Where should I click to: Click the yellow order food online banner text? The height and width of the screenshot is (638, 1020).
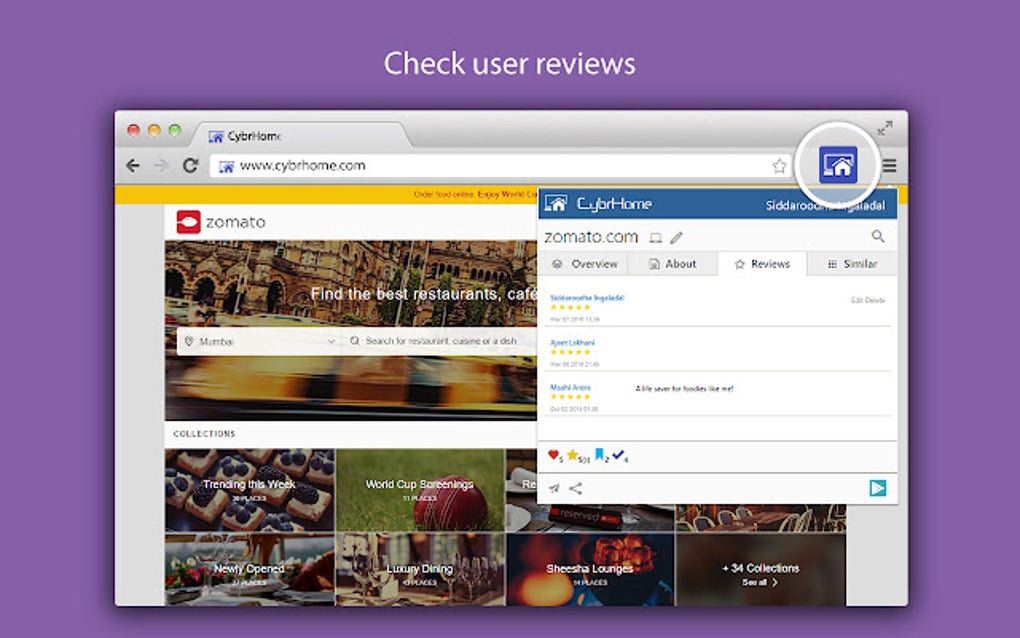[x=475, y=194]
